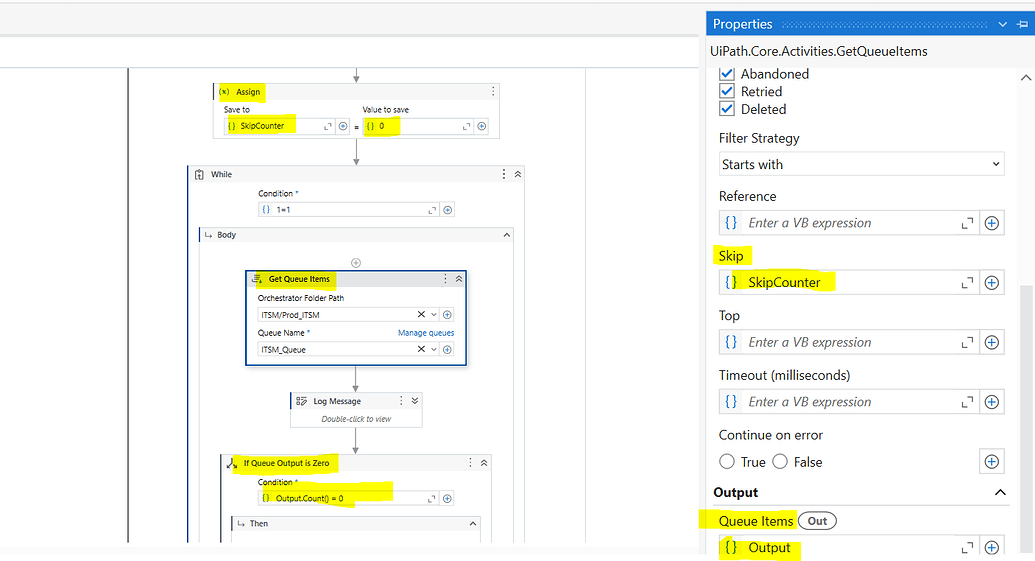This screenshot has width=1035, height=561.
Task: Open the Filter Strategy dropdown
Action: pyautogui.click(x=861, y=164)
